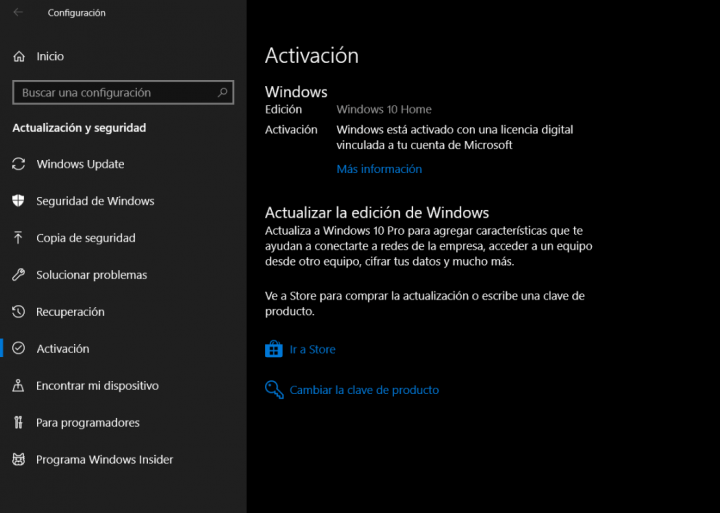Focus the 'Buscar una configuración' search field

pos(123,92)
